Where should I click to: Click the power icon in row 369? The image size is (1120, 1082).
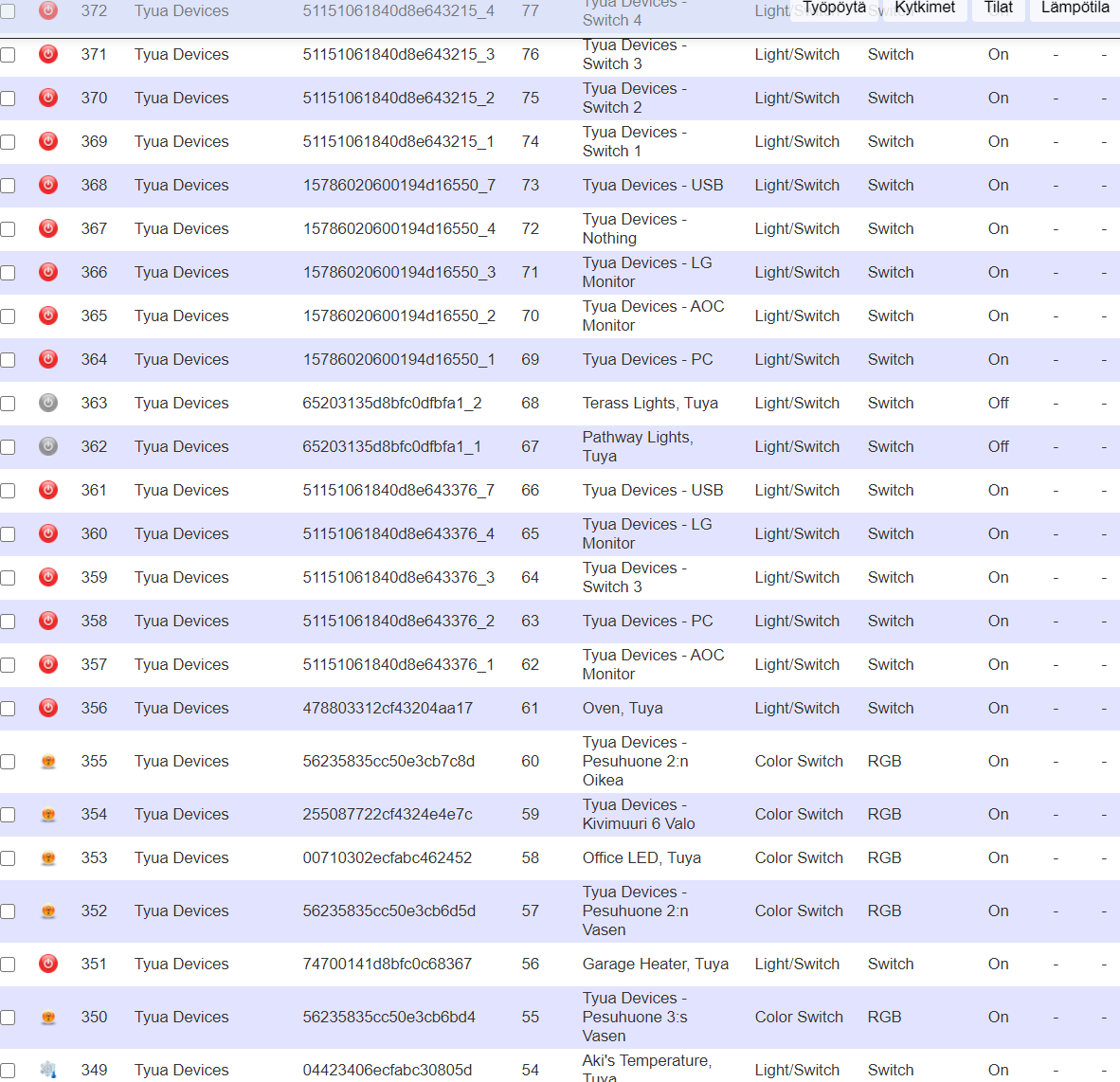pyautogui.click(x=48, y=141)
